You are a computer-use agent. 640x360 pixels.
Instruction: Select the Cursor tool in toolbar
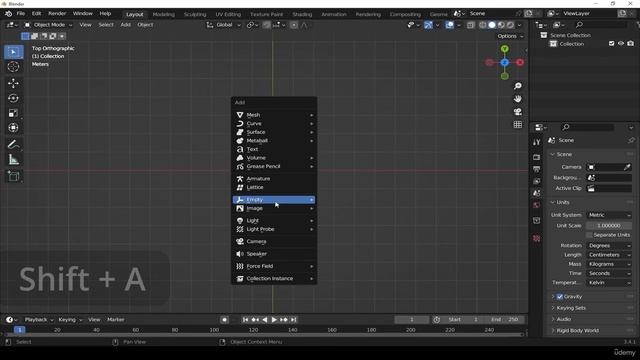(x=13, y=67)
